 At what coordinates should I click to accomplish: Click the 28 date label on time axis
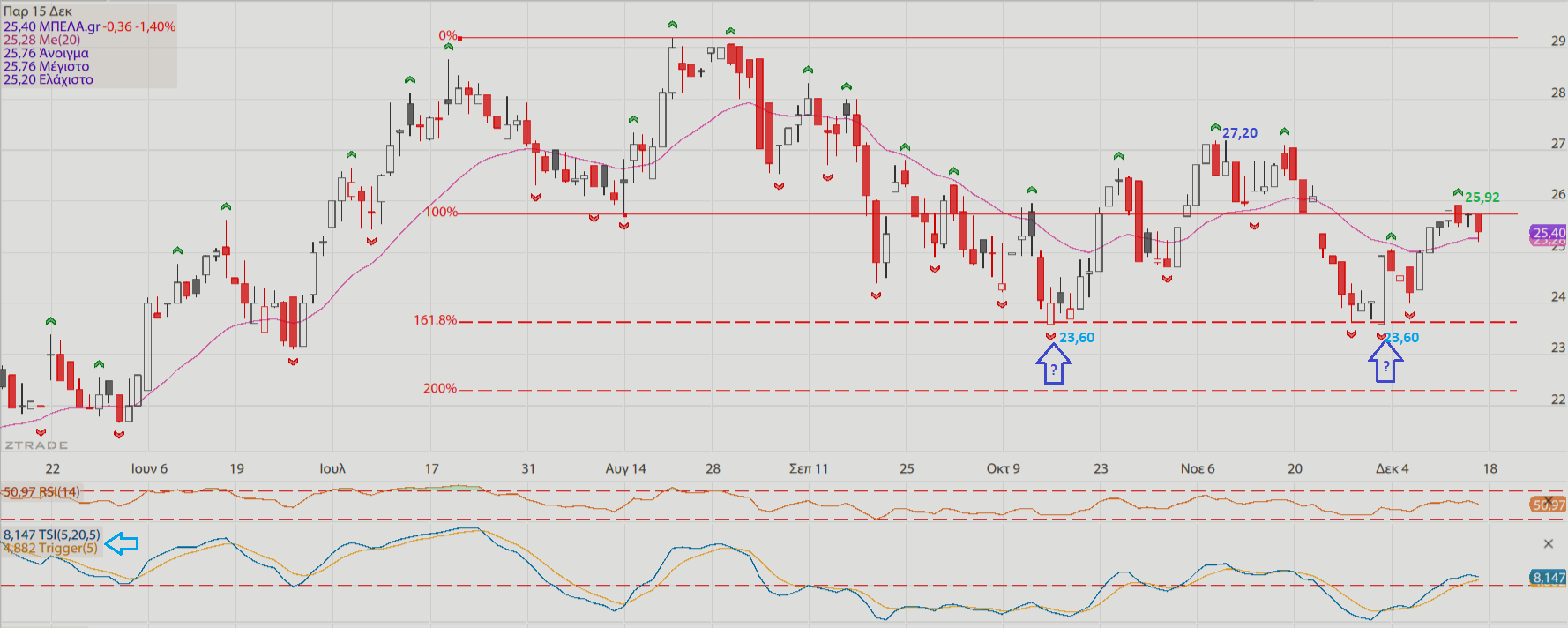(713, 468)
